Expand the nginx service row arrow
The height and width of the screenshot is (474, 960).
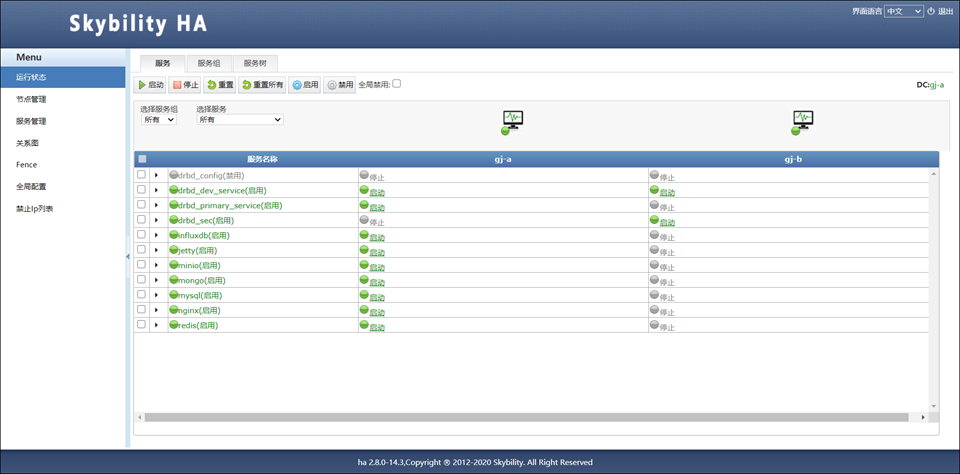156,310
